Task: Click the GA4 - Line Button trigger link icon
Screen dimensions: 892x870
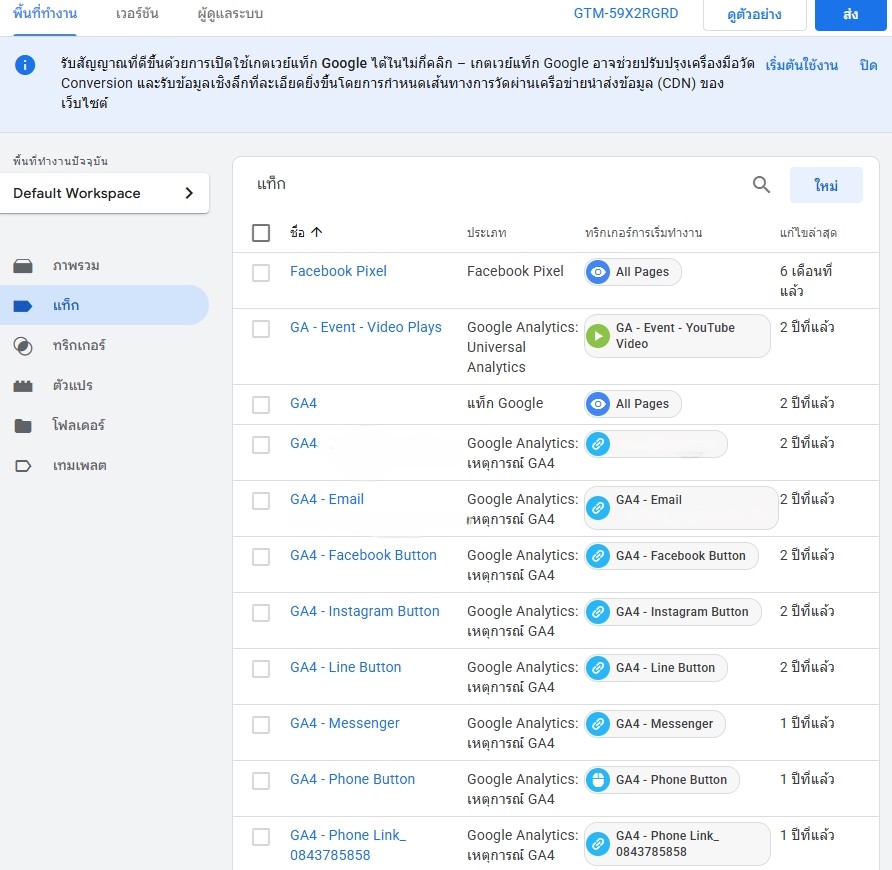Action: 598,668
